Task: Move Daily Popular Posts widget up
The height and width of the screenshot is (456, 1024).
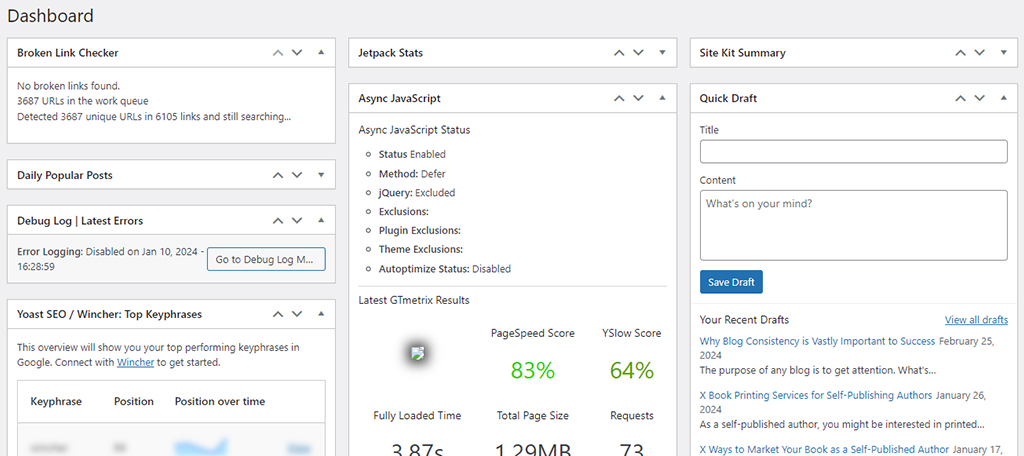Action: click(278, 175)
